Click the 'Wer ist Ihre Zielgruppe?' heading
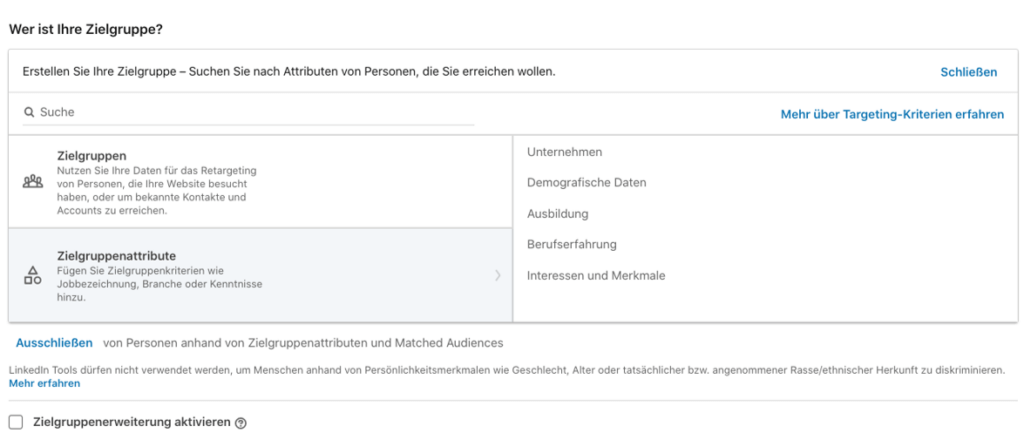This screenshot has width=1024, height=433. (x=86, y=30)
